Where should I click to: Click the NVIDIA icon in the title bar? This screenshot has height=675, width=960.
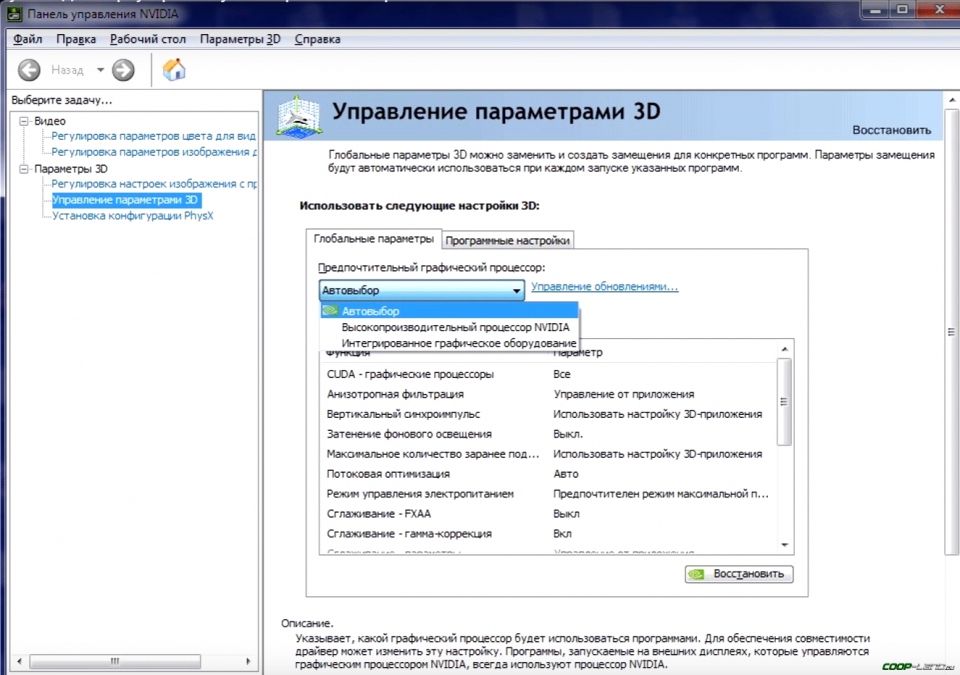[x=14, y=13]
